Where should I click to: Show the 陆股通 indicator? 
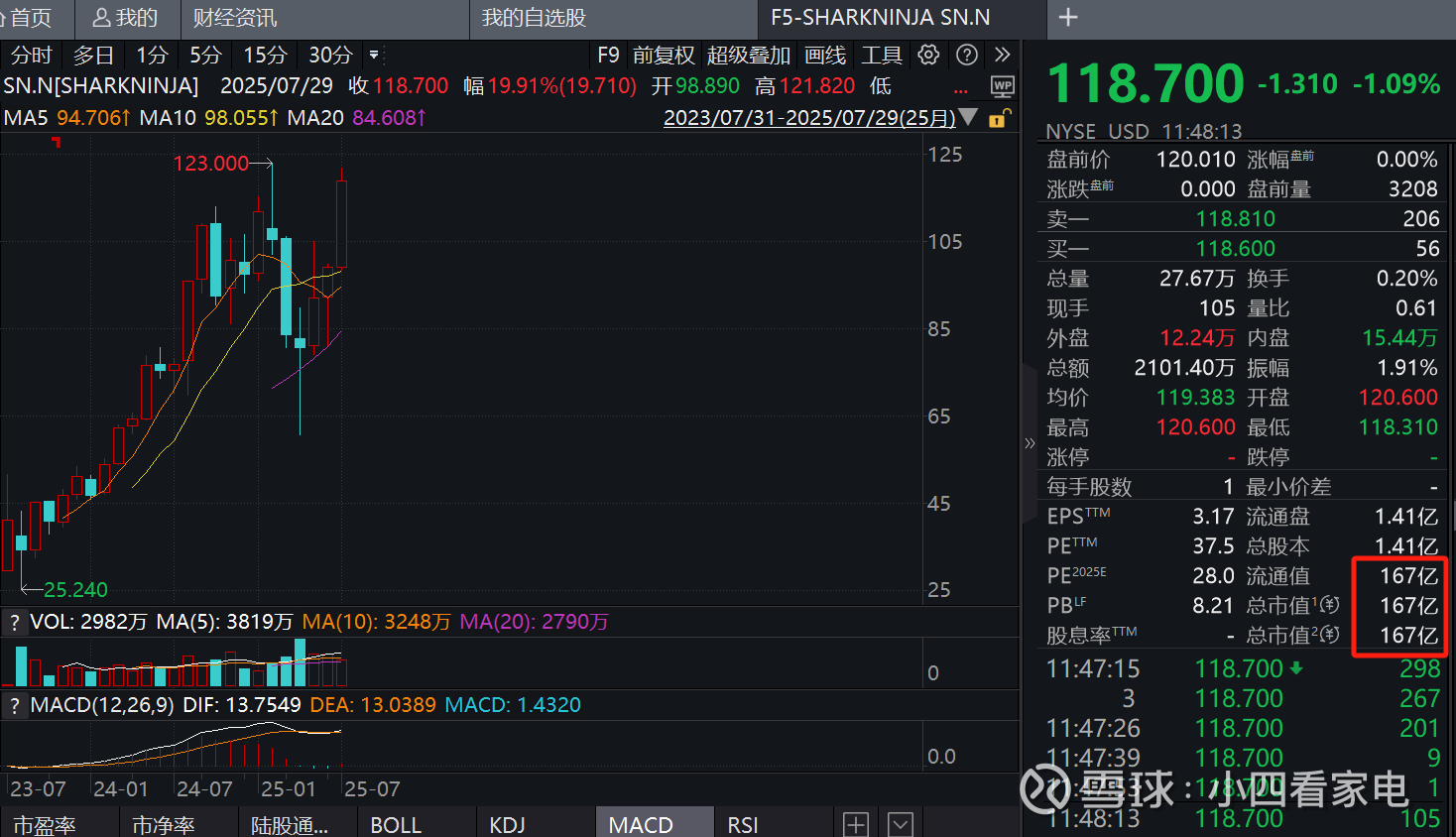click(290, 825)
